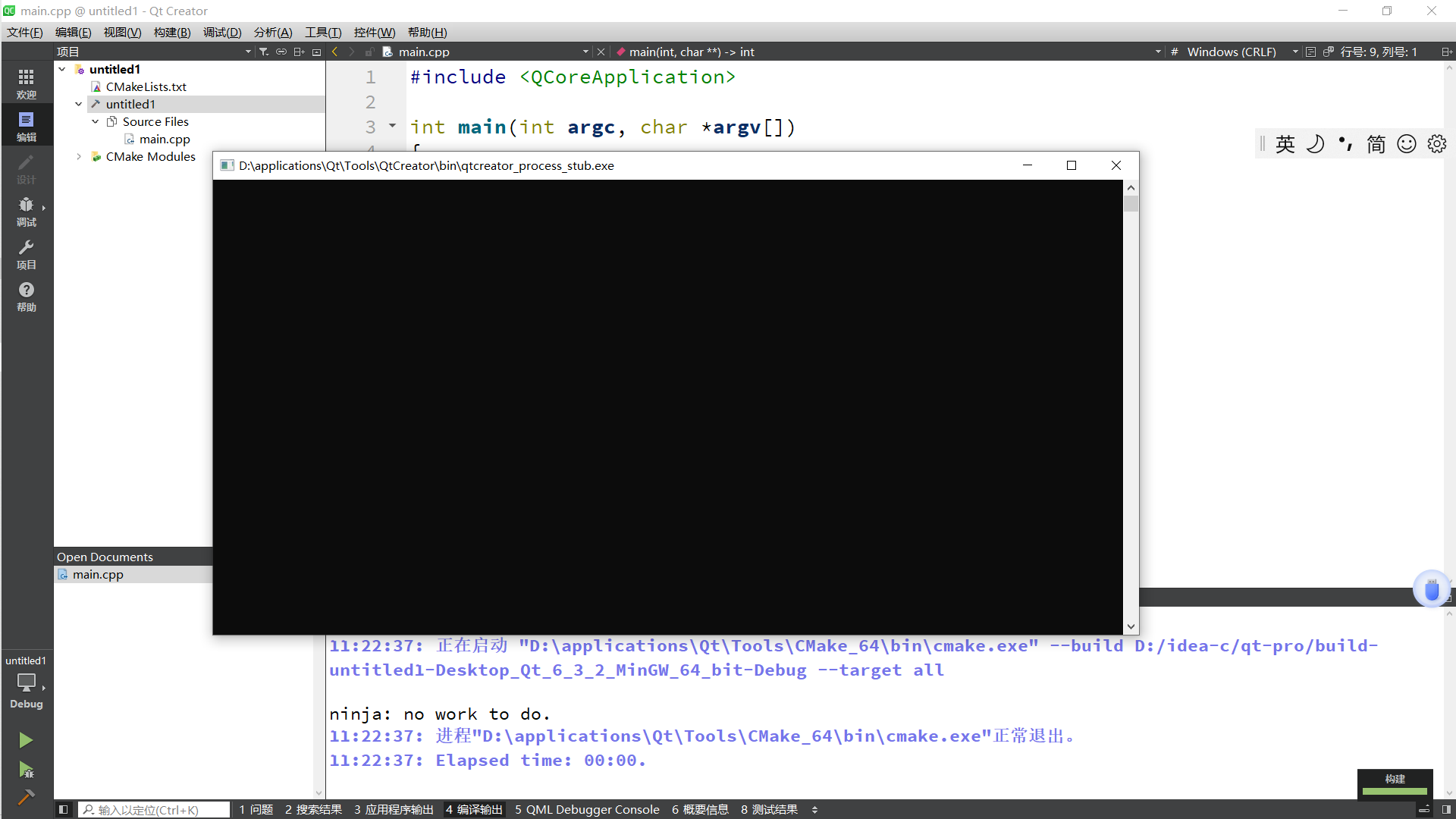Click the locator input field (Ctrl+K)
Image resolution: width=1456 pixels, height=819 pixels.
154,810
